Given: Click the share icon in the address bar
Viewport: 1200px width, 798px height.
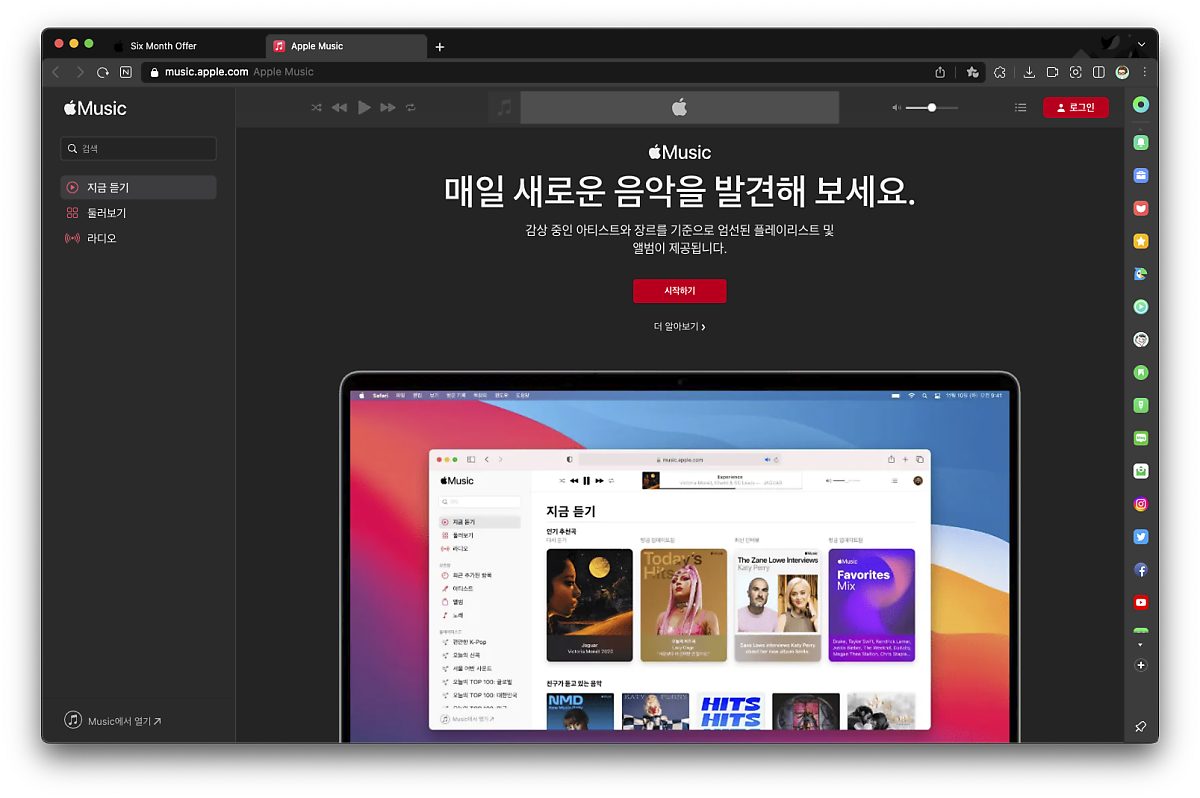Looking at the screenshot, I should [x=940, y=72].
